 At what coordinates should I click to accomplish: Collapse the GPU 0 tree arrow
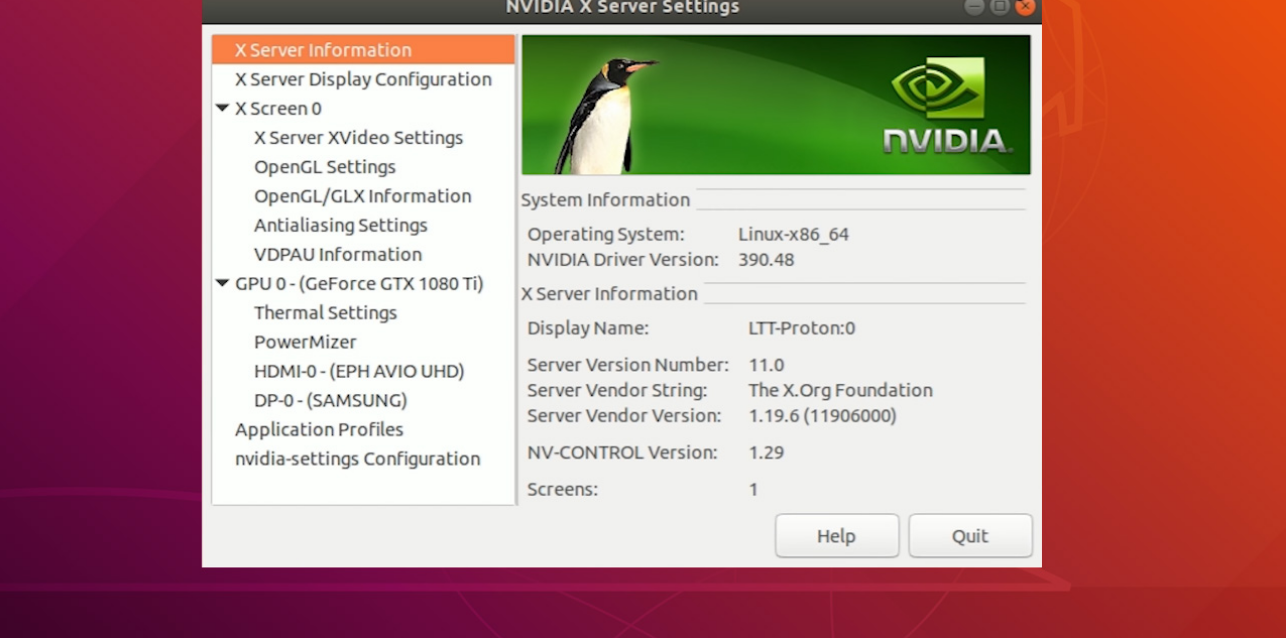[222, 283]
